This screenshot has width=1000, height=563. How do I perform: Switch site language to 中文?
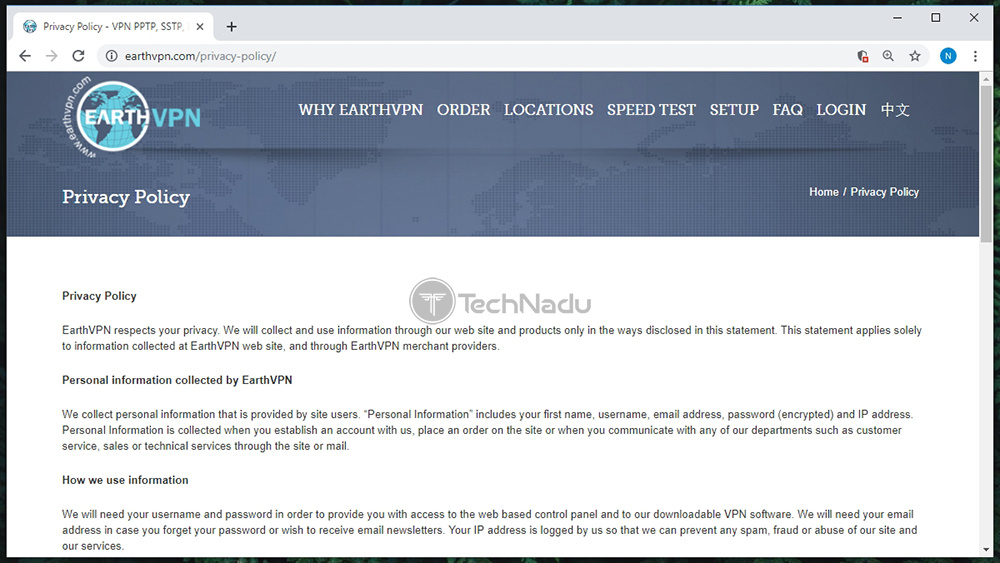[x=895, y=110]
